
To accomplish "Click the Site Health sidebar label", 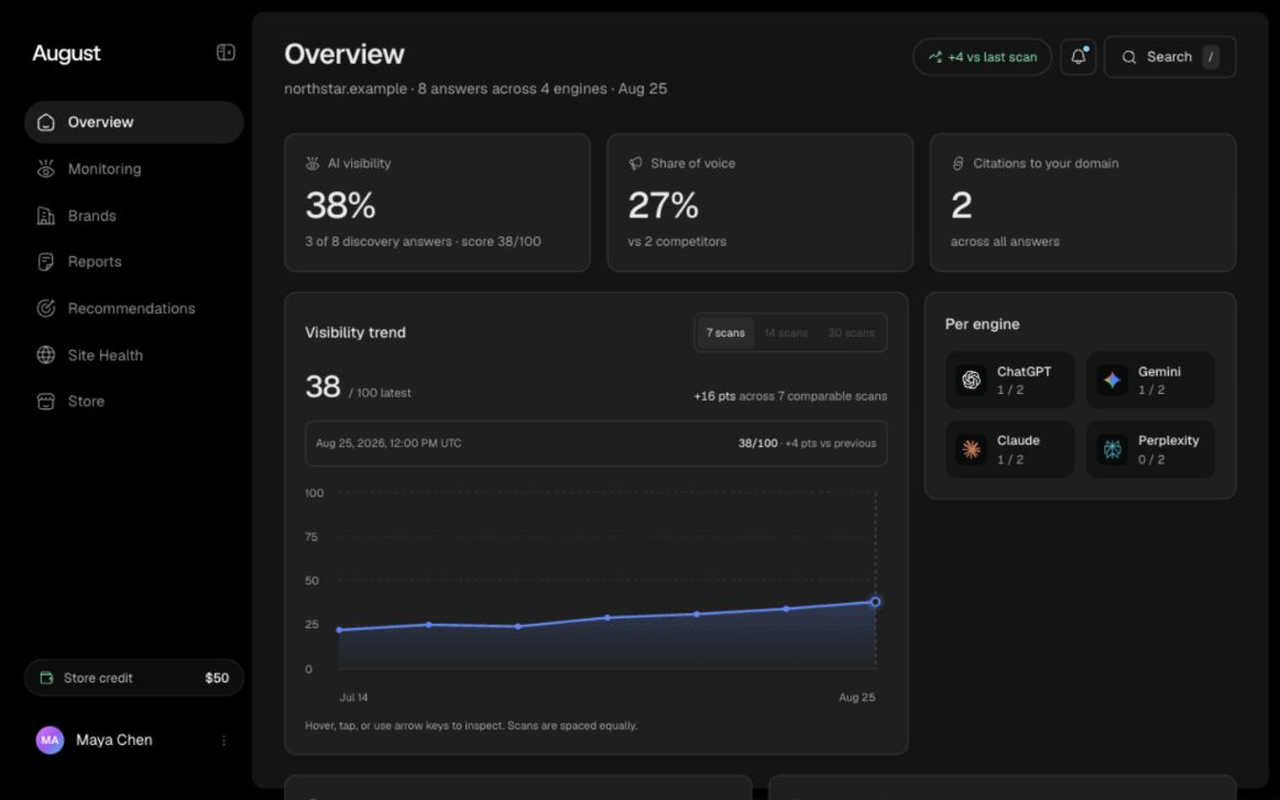I will pos(105,355).
